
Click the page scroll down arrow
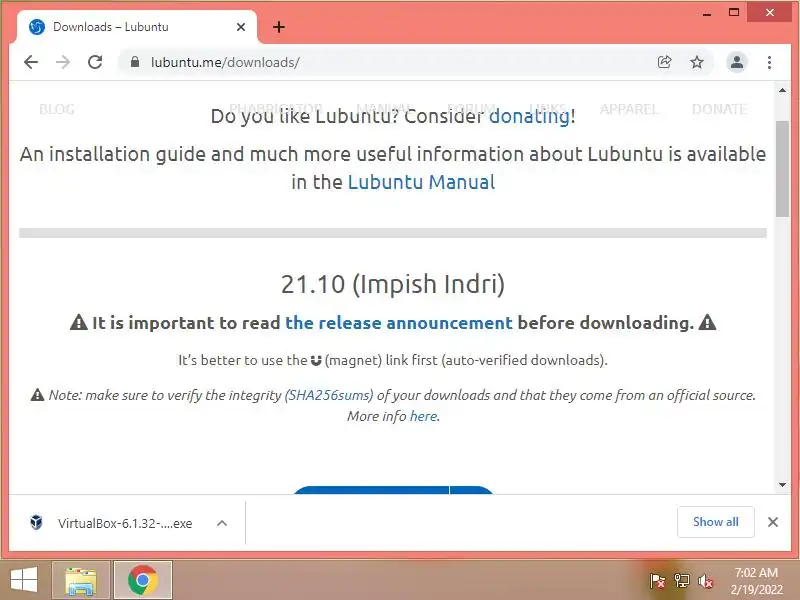click(x=782, y=485)
